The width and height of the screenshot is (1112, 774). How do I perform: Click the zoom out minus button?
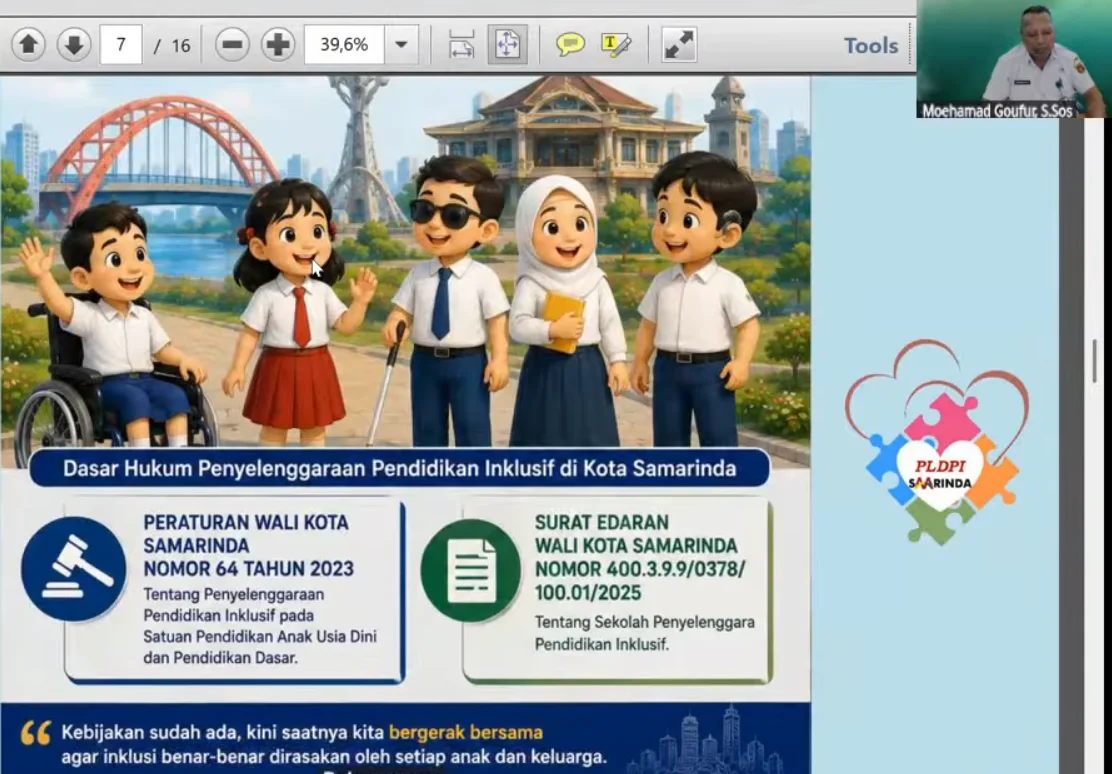coord(232,45)
